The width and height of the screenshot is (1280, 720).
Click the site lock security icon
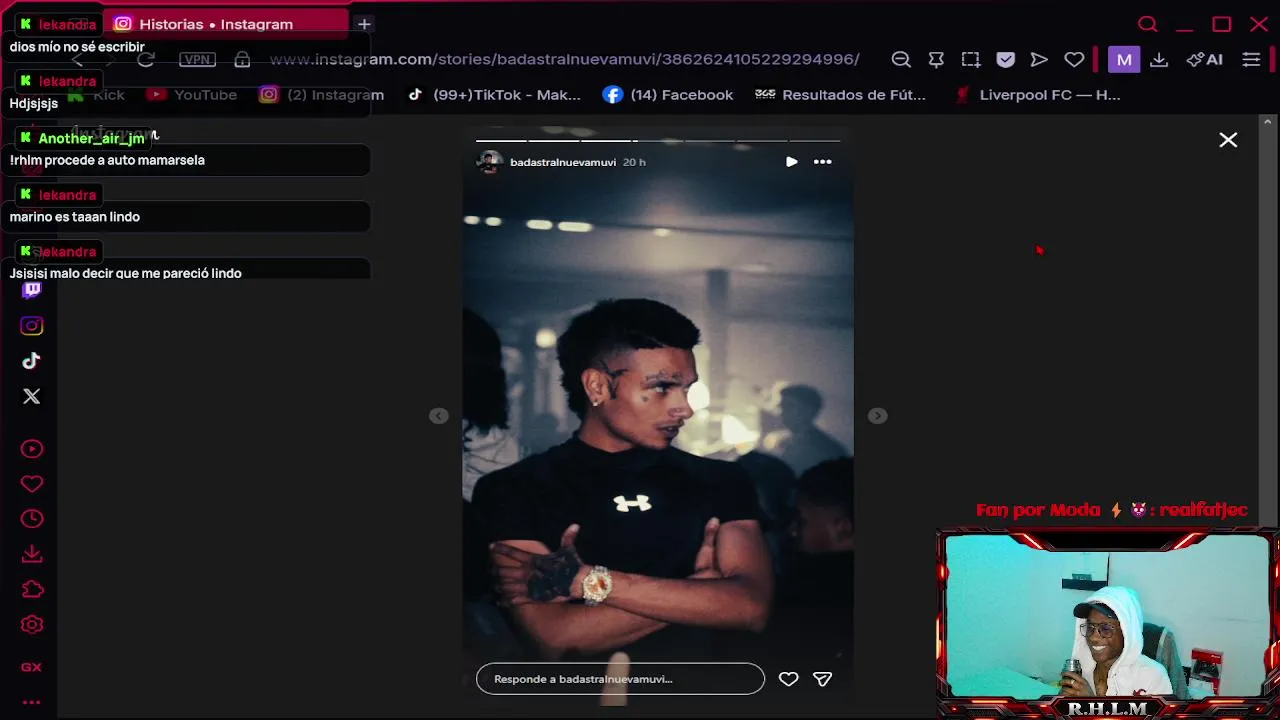[x=242, y=60]
